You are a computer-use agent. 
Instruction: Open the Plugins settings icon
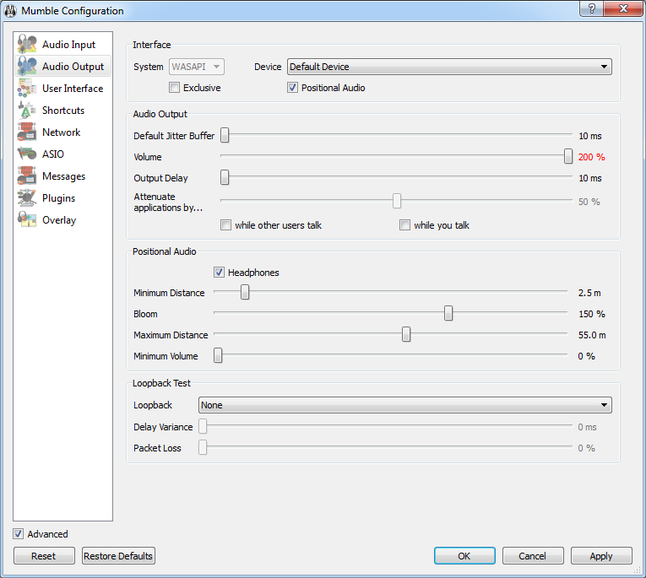click(27, 199)
